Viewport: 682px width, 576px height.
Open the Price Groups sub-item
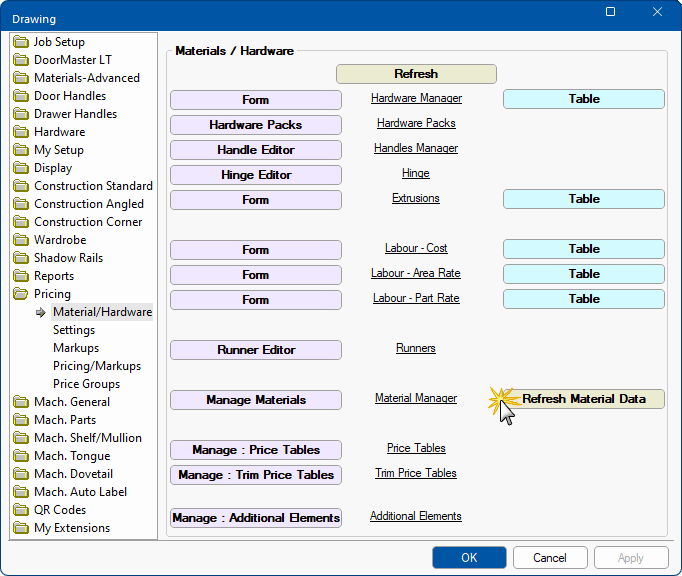click(86, 384)
